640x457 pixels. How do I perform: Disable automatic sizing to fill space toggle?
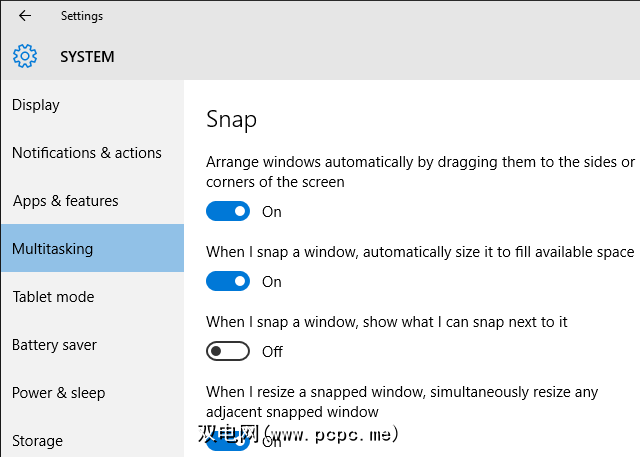pos(228,282)
